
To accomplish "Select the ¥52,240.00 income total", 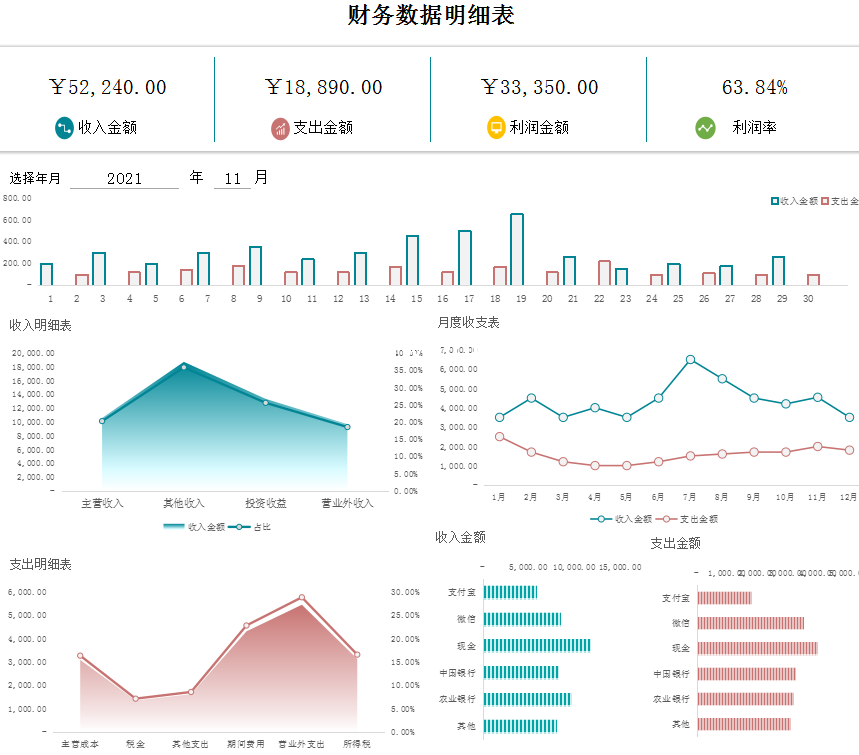I will click(x=108, y=88).
